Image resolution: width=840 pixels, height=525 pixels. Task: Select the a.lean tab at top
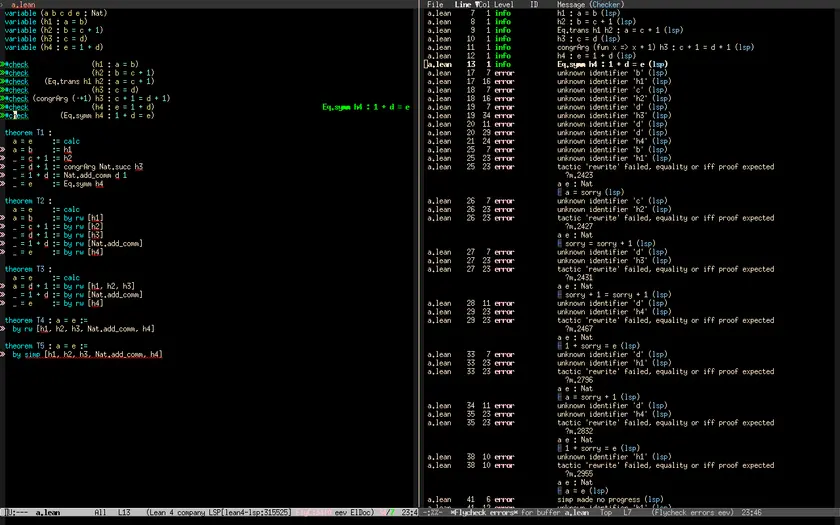point(23,4)
